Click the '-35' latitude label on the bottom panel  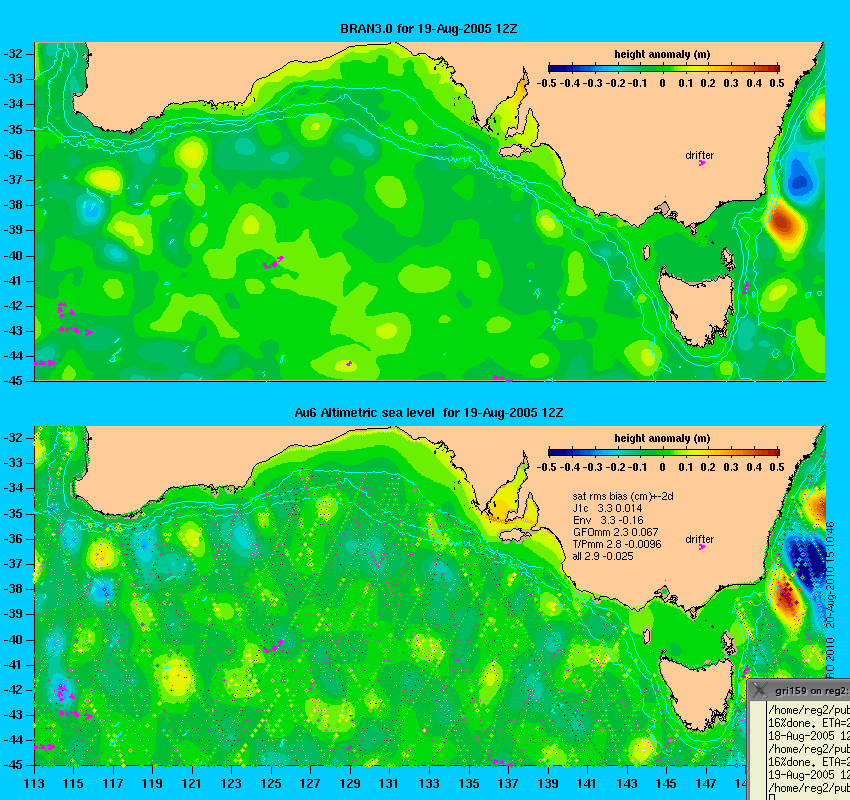pos(14,513)
